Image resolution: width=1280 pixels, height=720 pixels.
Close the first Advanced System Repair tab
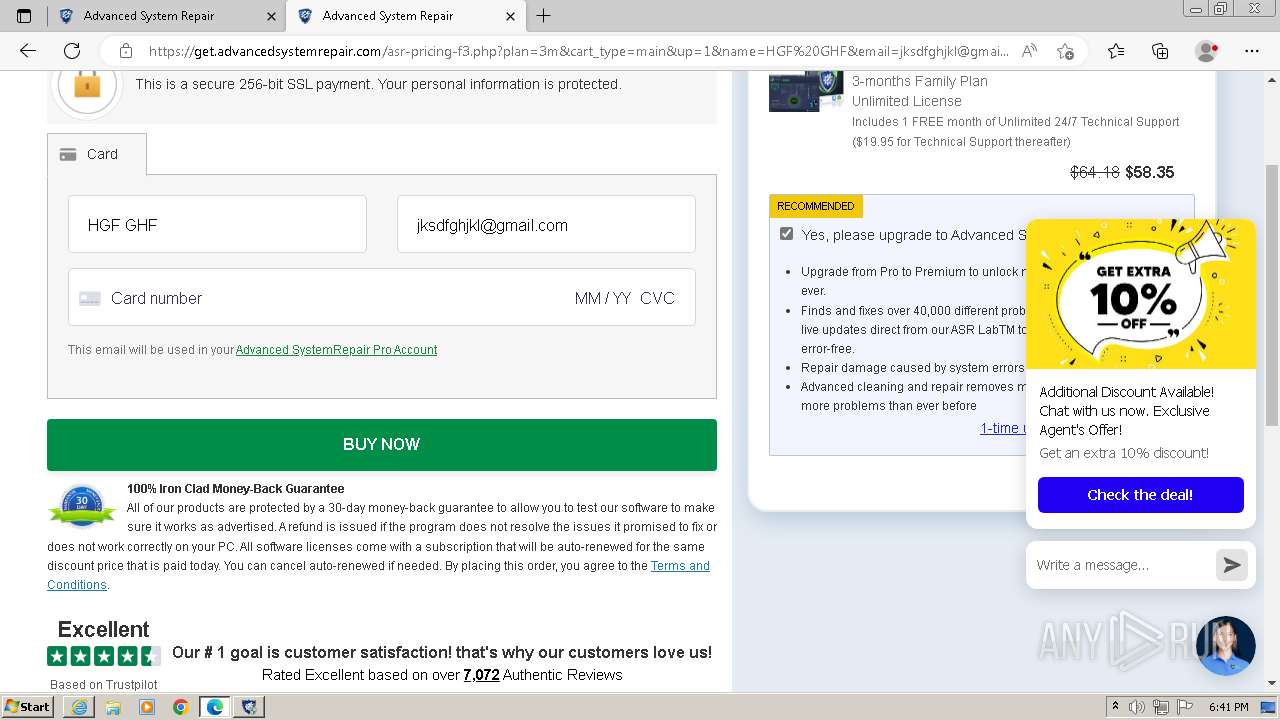pos(272,16)
